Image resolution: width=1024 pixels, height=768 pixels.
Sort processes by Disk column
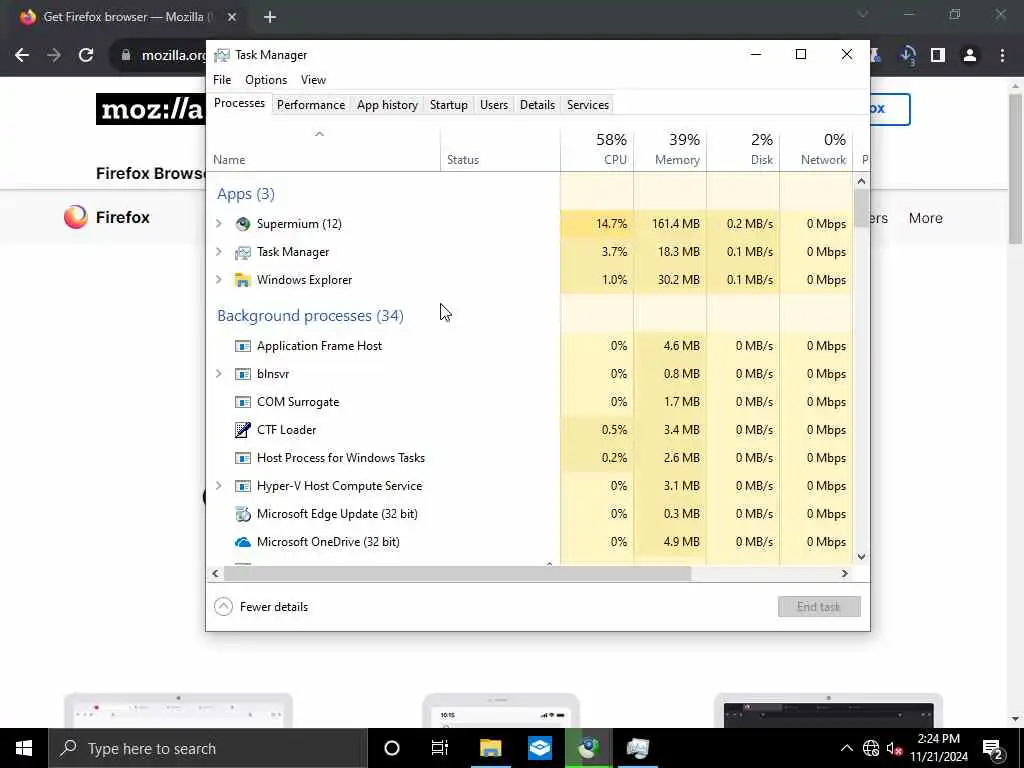pos(743,150)
